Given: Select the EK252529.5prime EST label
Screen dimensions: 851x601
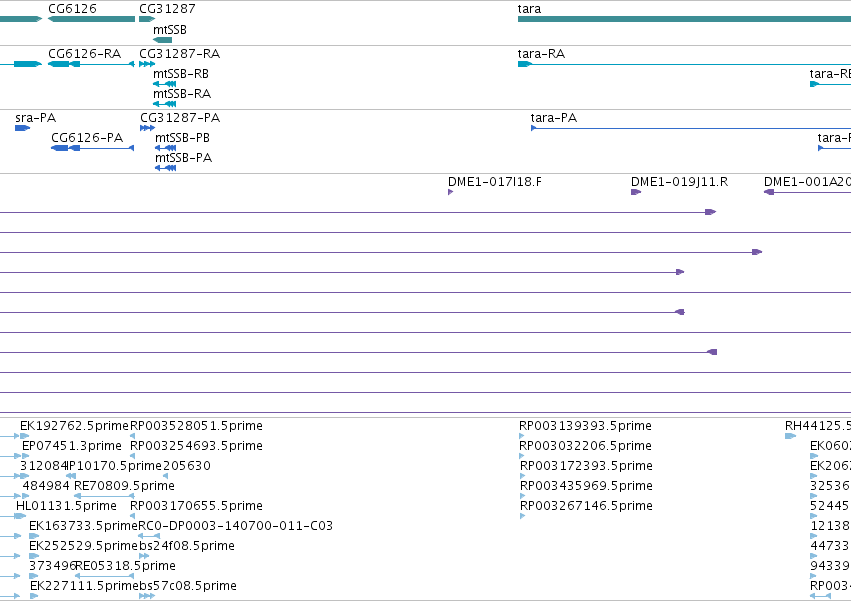Looking at the screenshot, I should pos(83,546).
